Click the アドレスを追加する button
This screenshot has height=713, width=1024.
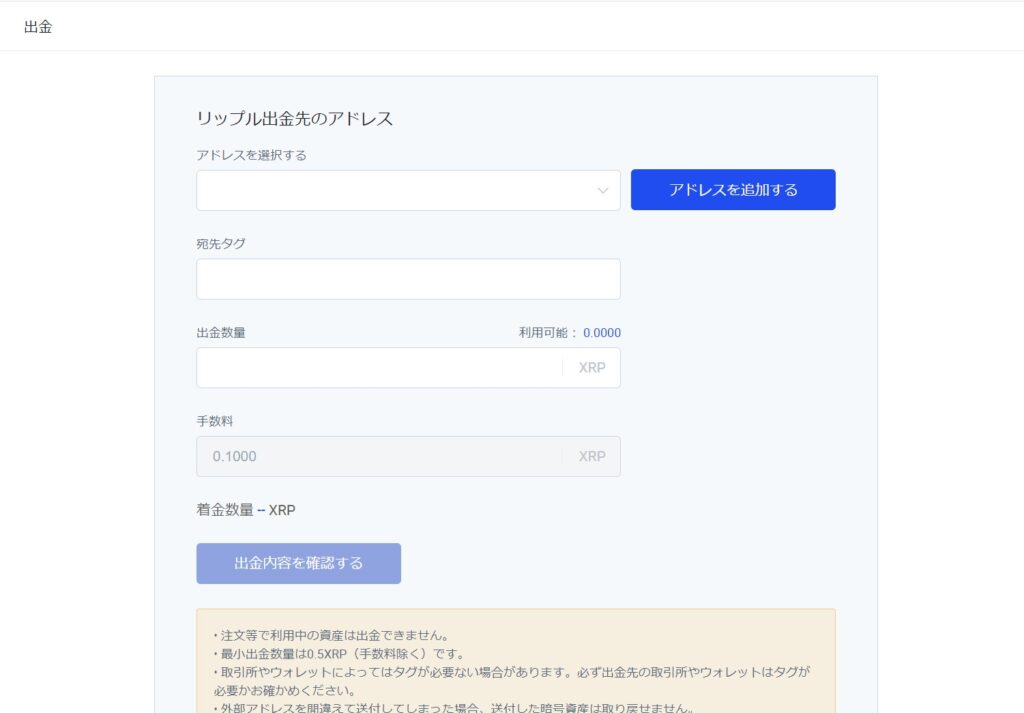pyautogui.click(x=733, y=190)
